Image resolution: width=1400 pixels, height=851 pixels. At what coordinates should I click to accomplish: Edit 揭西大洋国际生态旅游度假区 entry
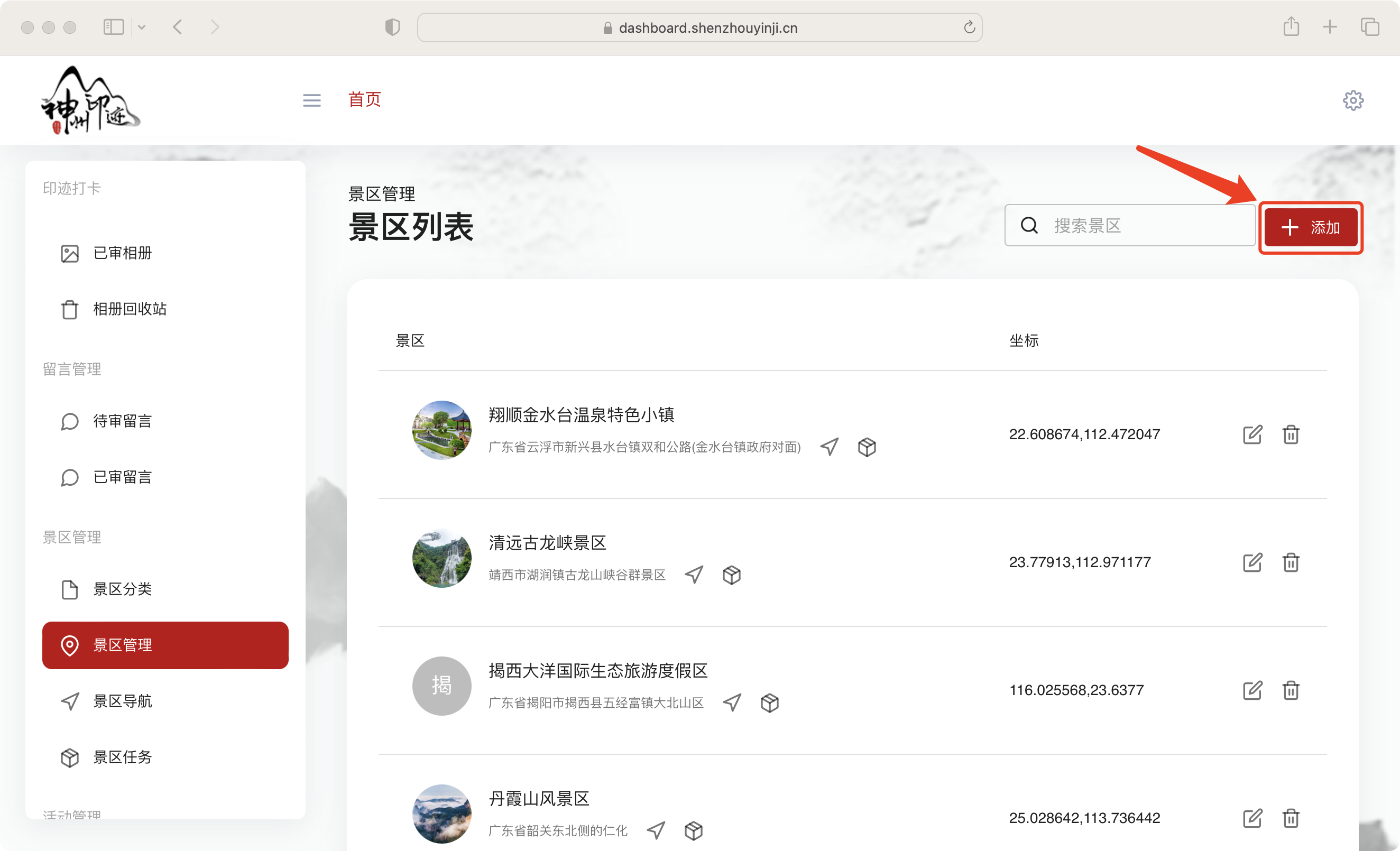pos(1252,690)
